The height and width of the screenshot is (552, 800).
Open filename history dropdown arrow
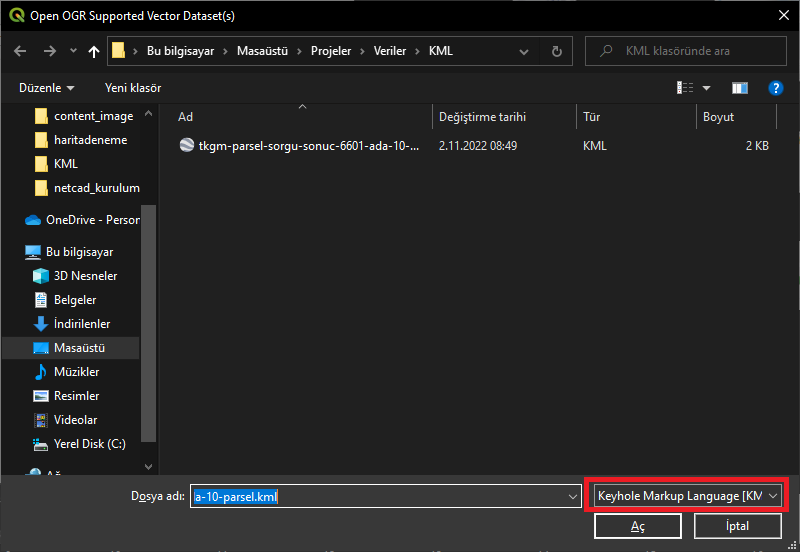[573, 496]
